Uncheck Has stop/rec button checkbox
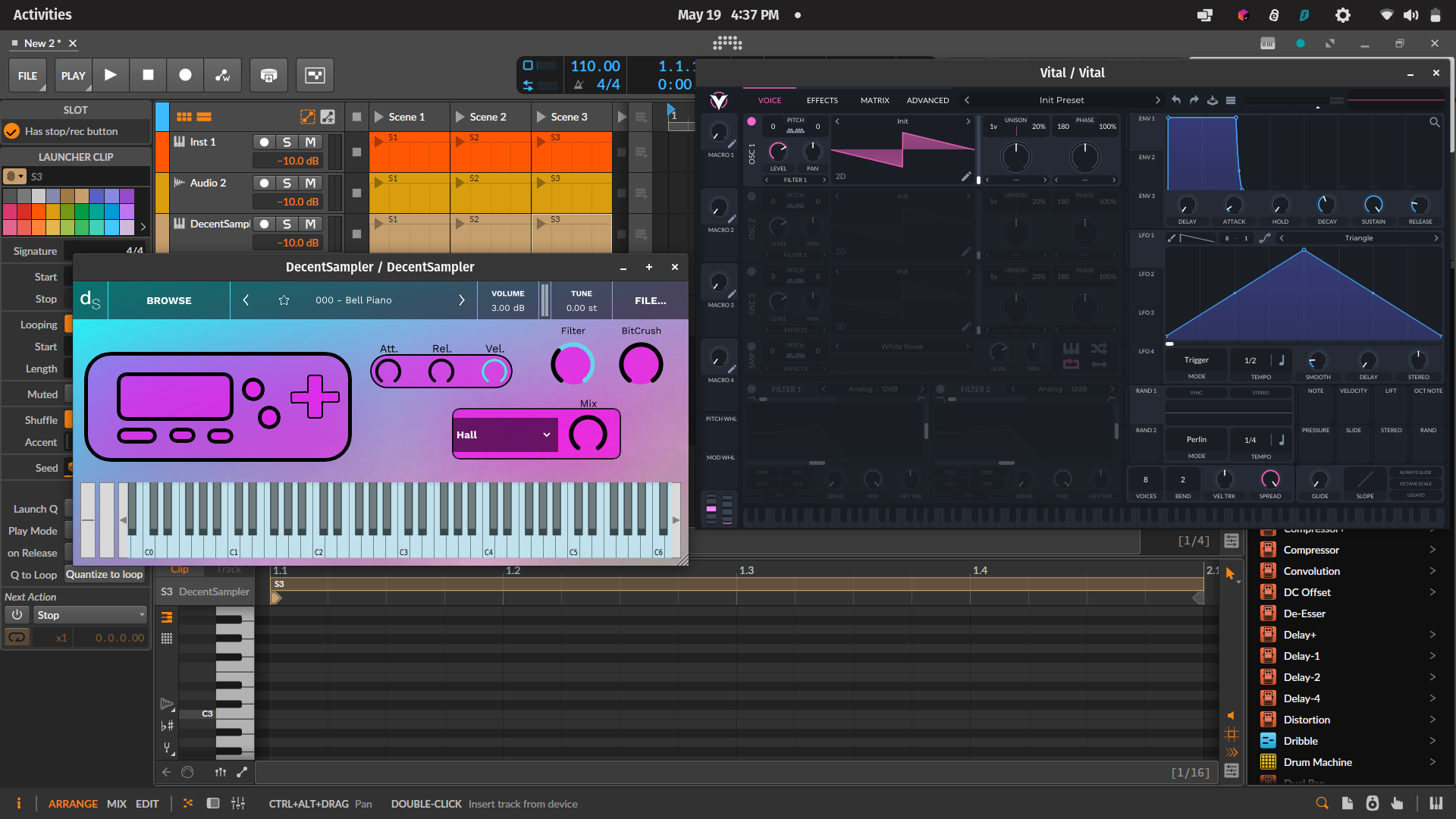The image size is (1456, 819). coord(11,131)
